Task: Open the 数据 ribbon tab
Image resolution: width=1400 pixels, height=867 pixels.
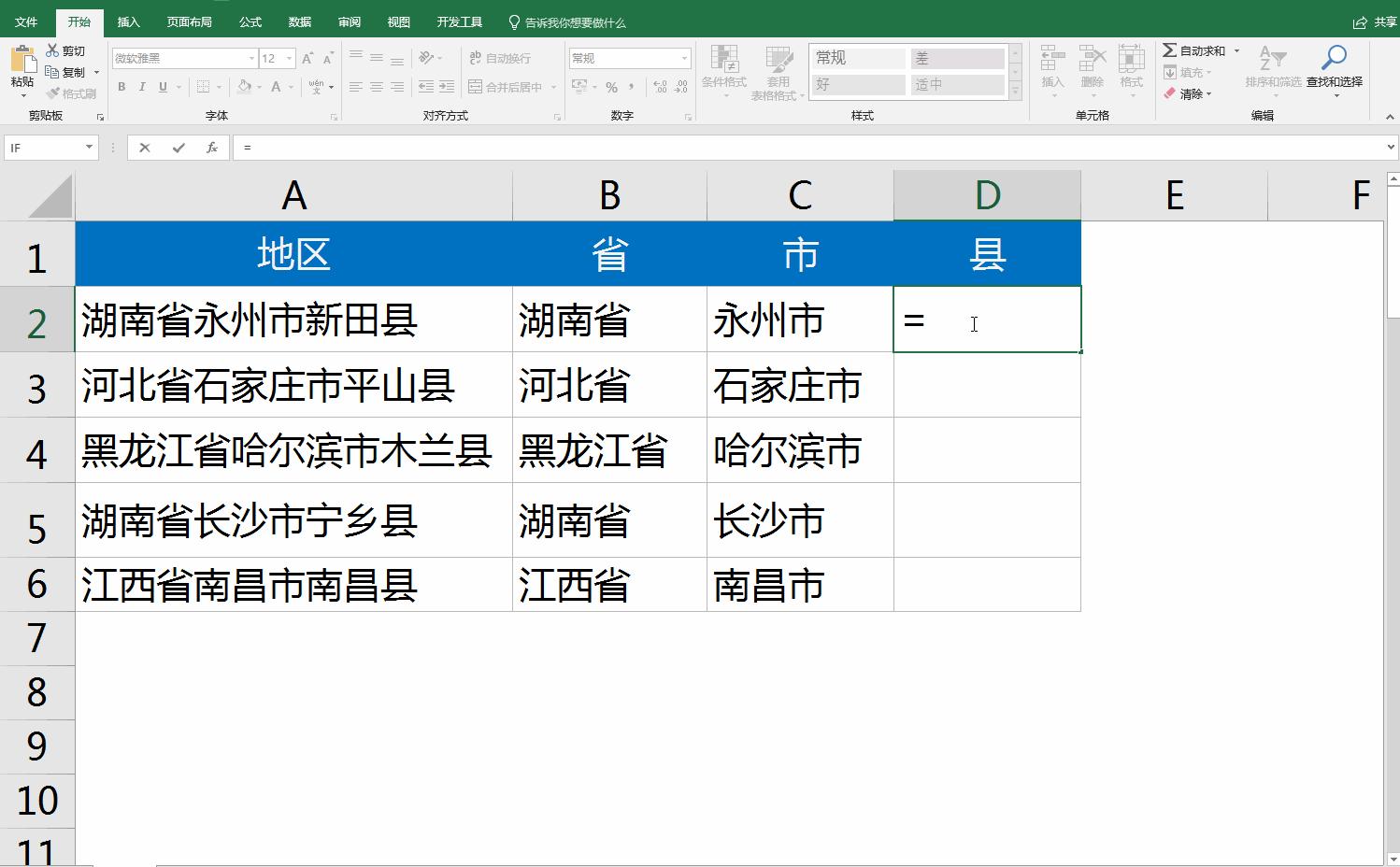Action: coord(299,21)
